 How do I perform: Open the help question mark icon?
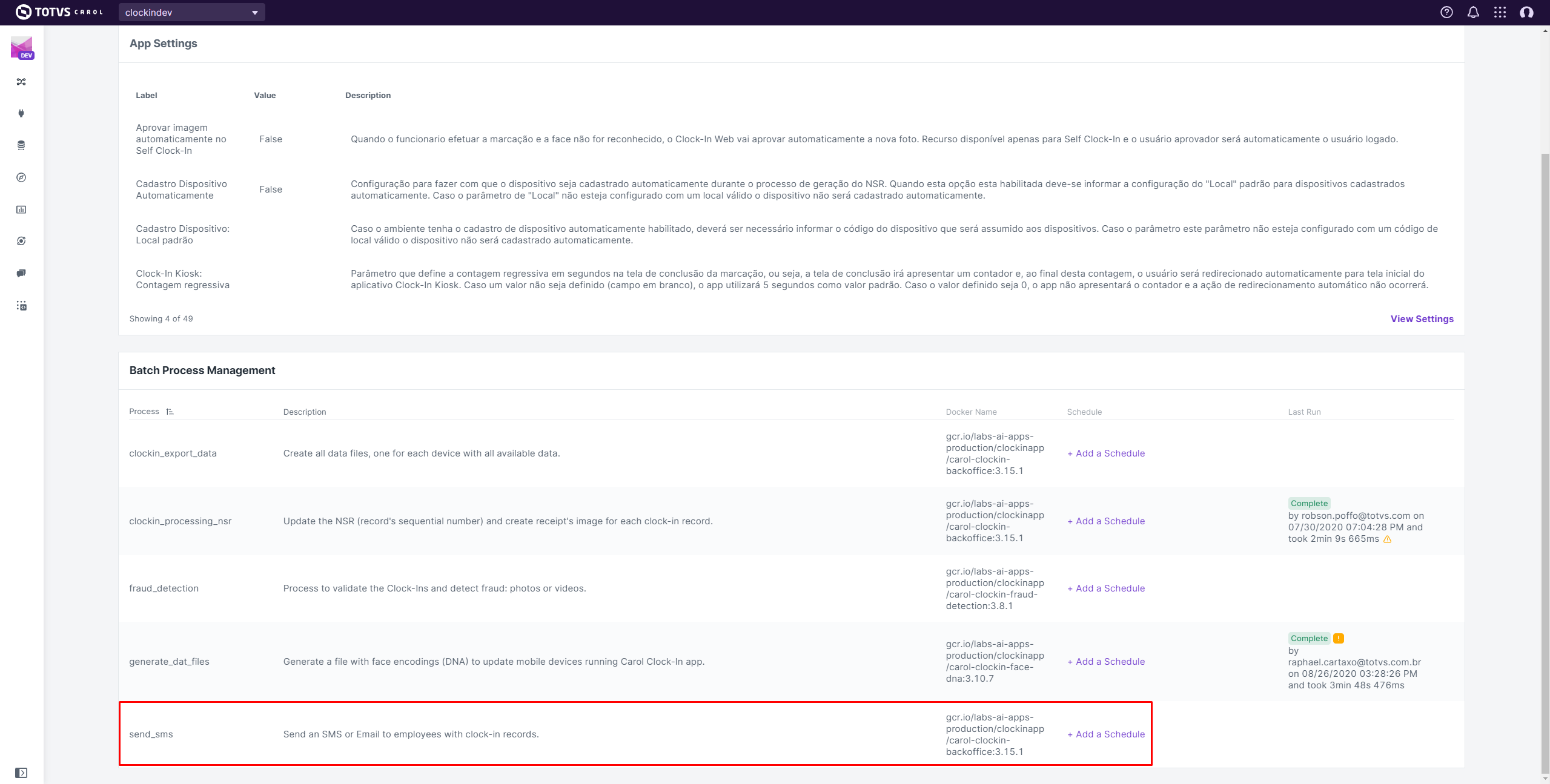pos(1446,12)
